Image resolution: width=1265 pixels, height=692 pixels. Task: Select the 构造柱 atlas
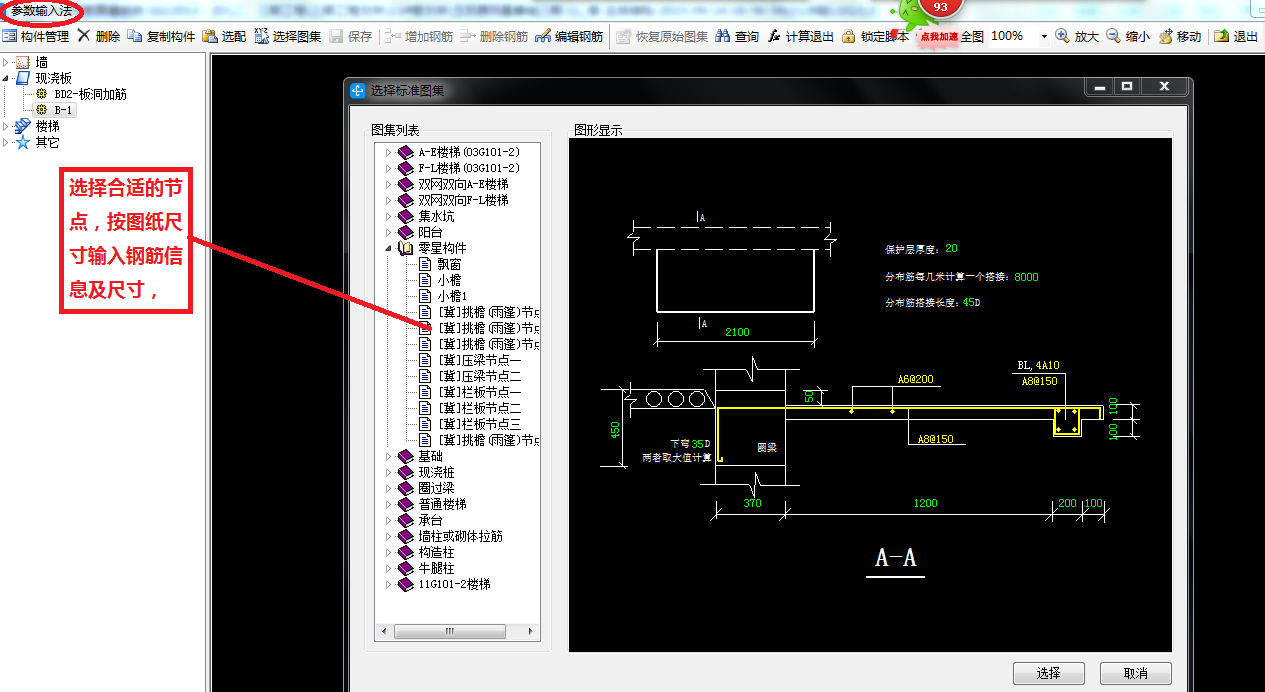tap(436, 552)
